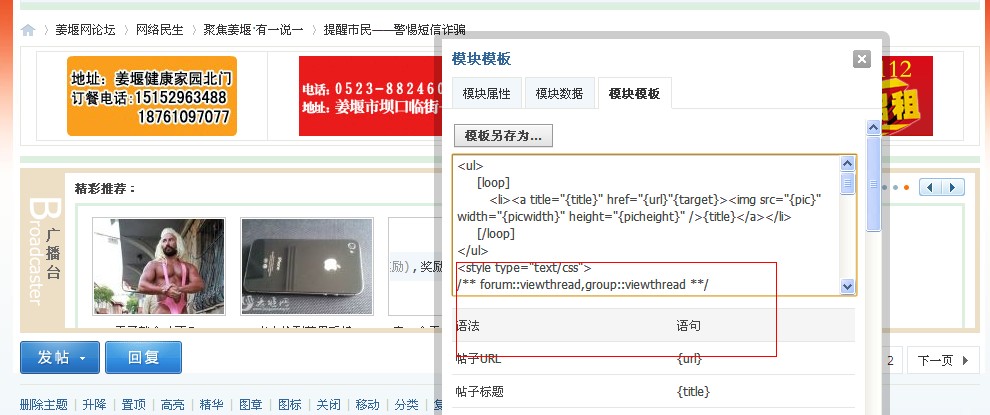Click the 语法 column header
Screen dimensions: 990x415
click(468, 326)
